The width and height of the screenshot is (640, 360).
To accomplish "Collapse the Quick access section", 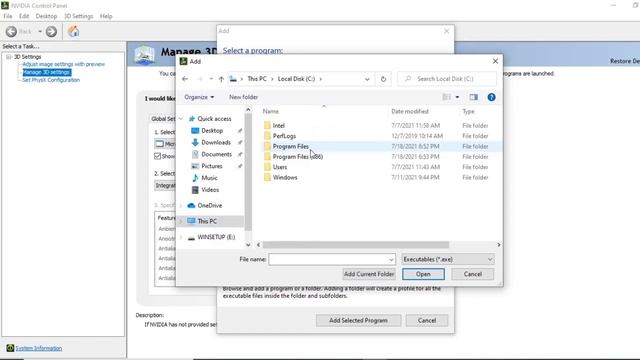I will 181,119.
